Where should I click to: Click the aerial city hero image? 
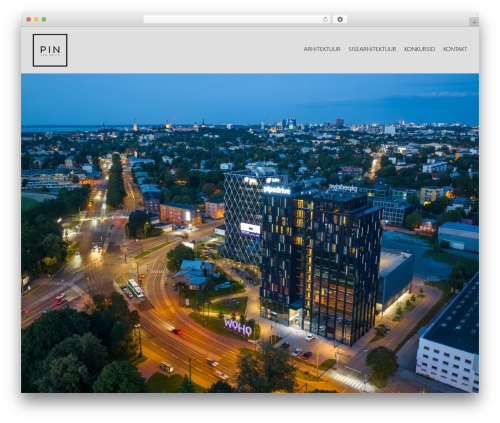coord(250,233)
